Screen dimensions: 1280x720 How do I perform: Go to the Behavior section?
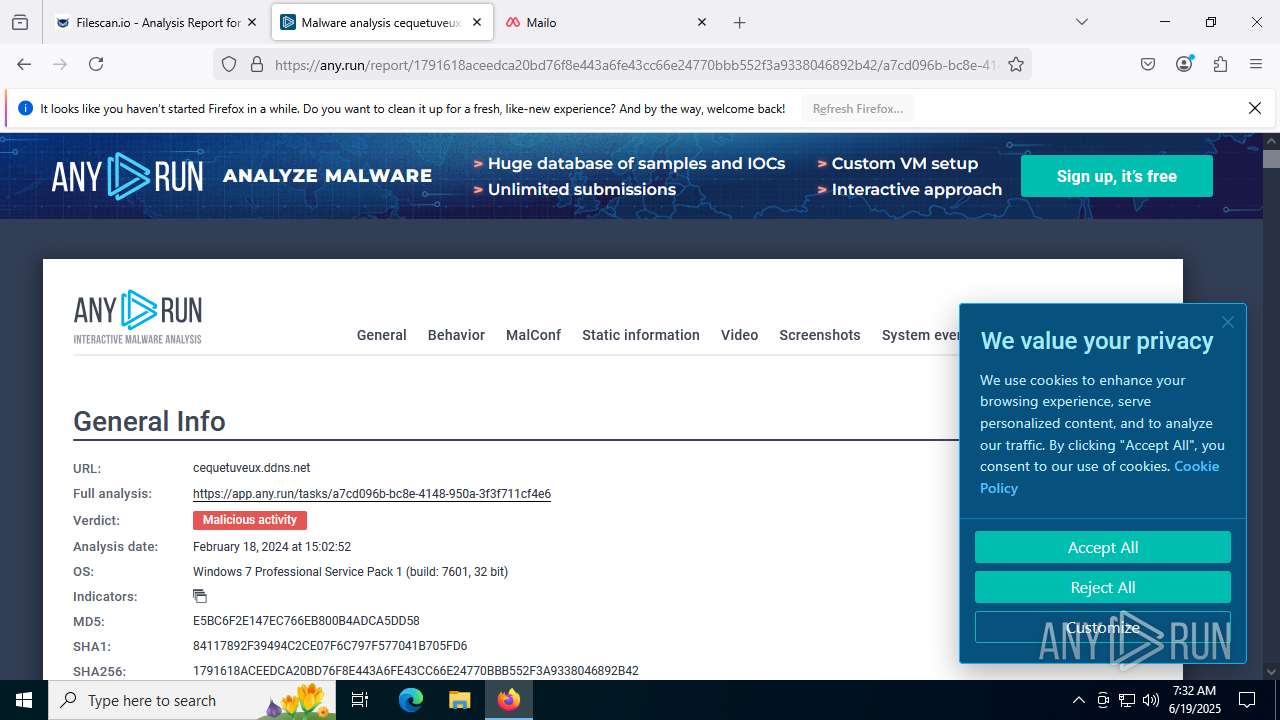click(x=456, y=335)
